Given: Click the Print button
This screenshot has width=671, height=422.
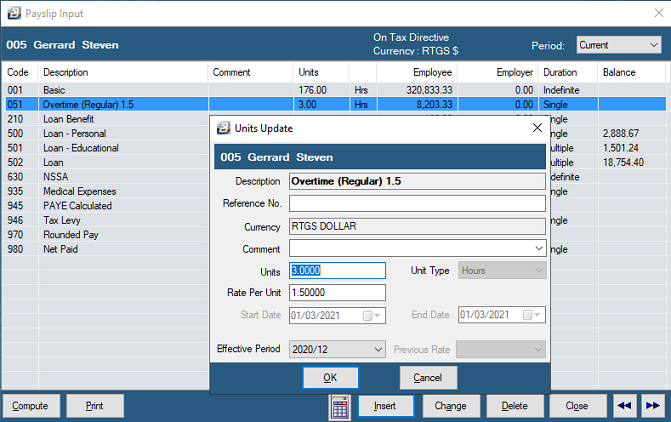Looking at the screenshot, I should coord(95,406).
